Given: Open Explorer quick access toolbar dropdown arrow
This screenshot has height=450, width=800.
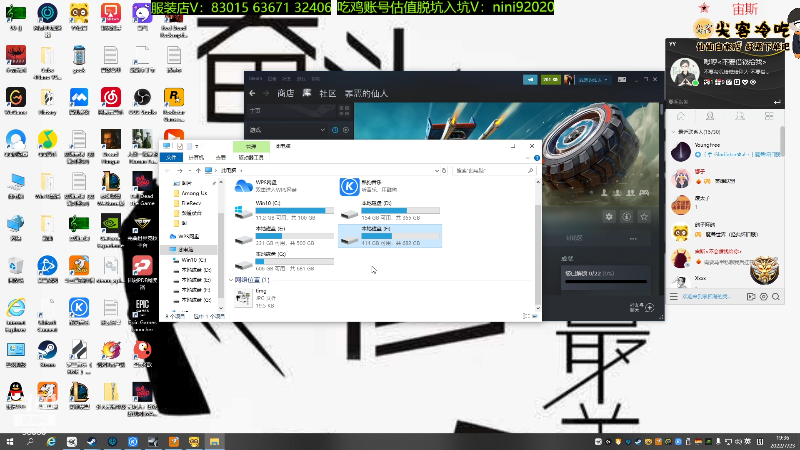Looking at the screenshot, I should (x=197, y=146).
